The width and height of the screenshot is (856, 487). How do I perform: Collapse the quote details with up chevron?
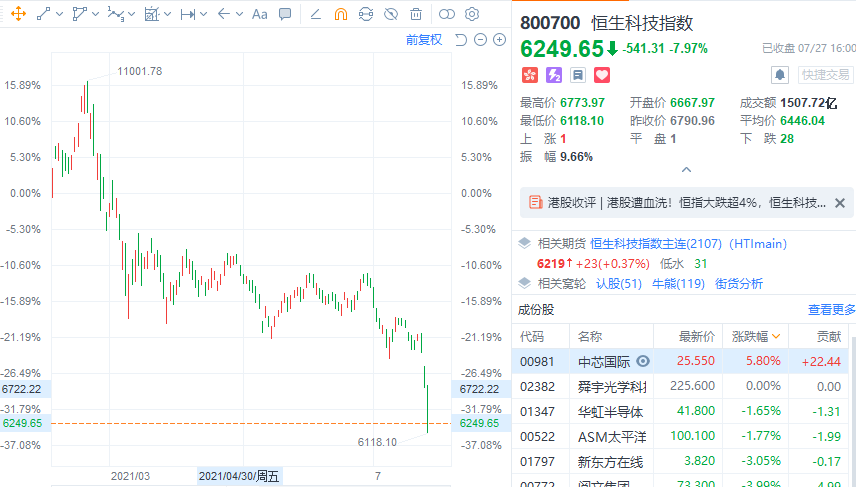(x=685, y=170)
